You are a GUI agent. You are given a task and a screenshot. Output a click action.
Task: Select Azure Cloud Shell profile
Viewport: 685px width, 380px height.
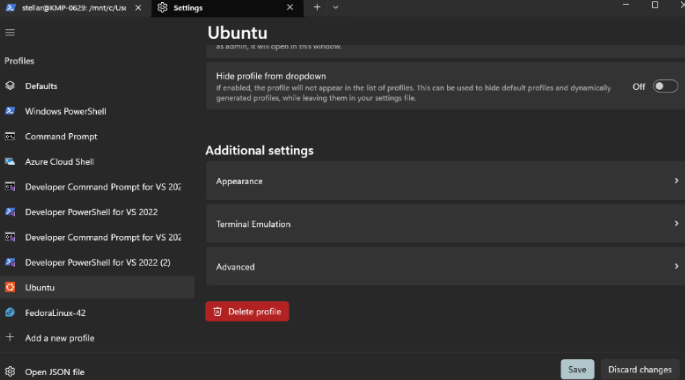pos(97,162)
